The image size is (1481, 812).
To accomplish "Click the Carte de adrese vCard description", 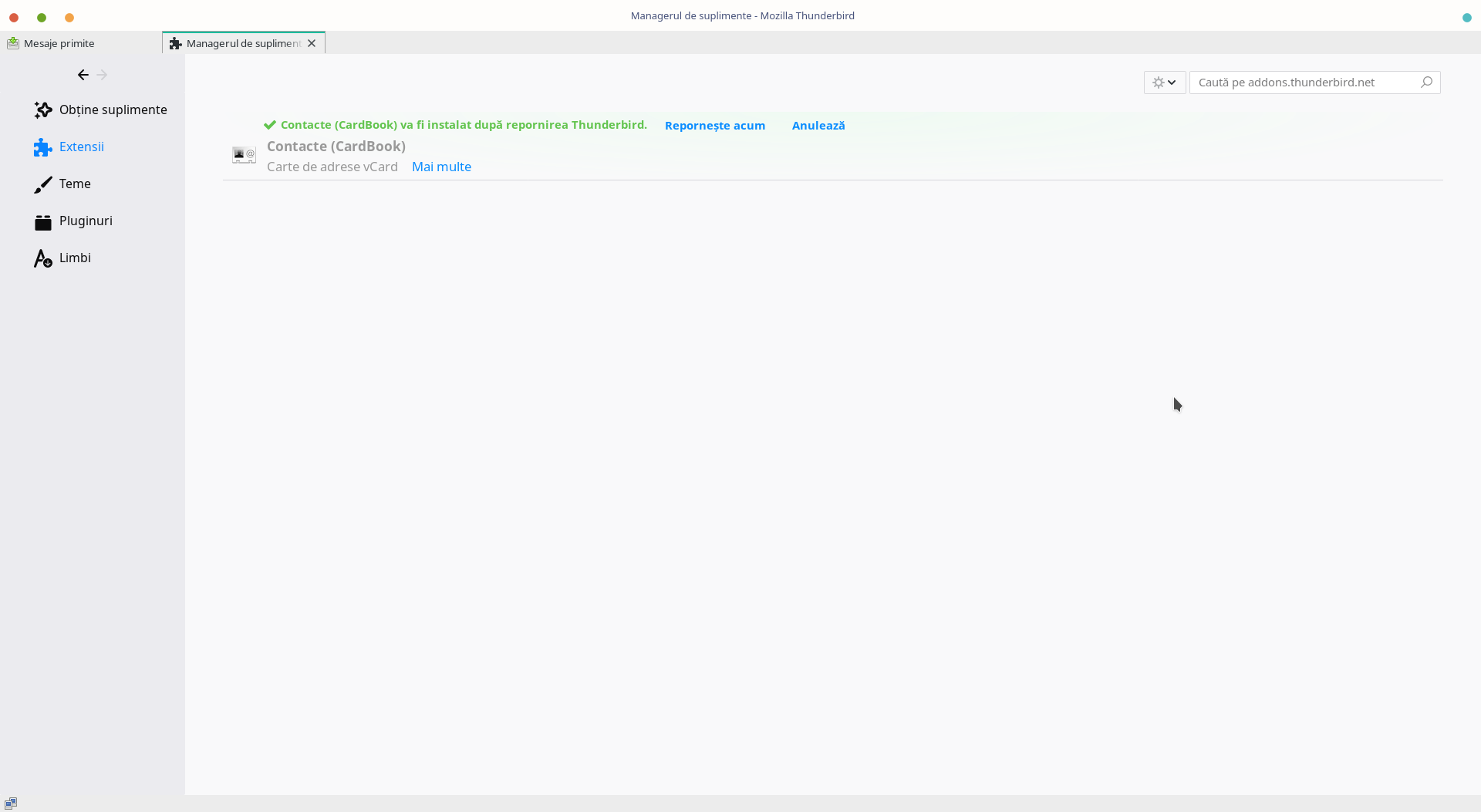I will click(332, 167).
